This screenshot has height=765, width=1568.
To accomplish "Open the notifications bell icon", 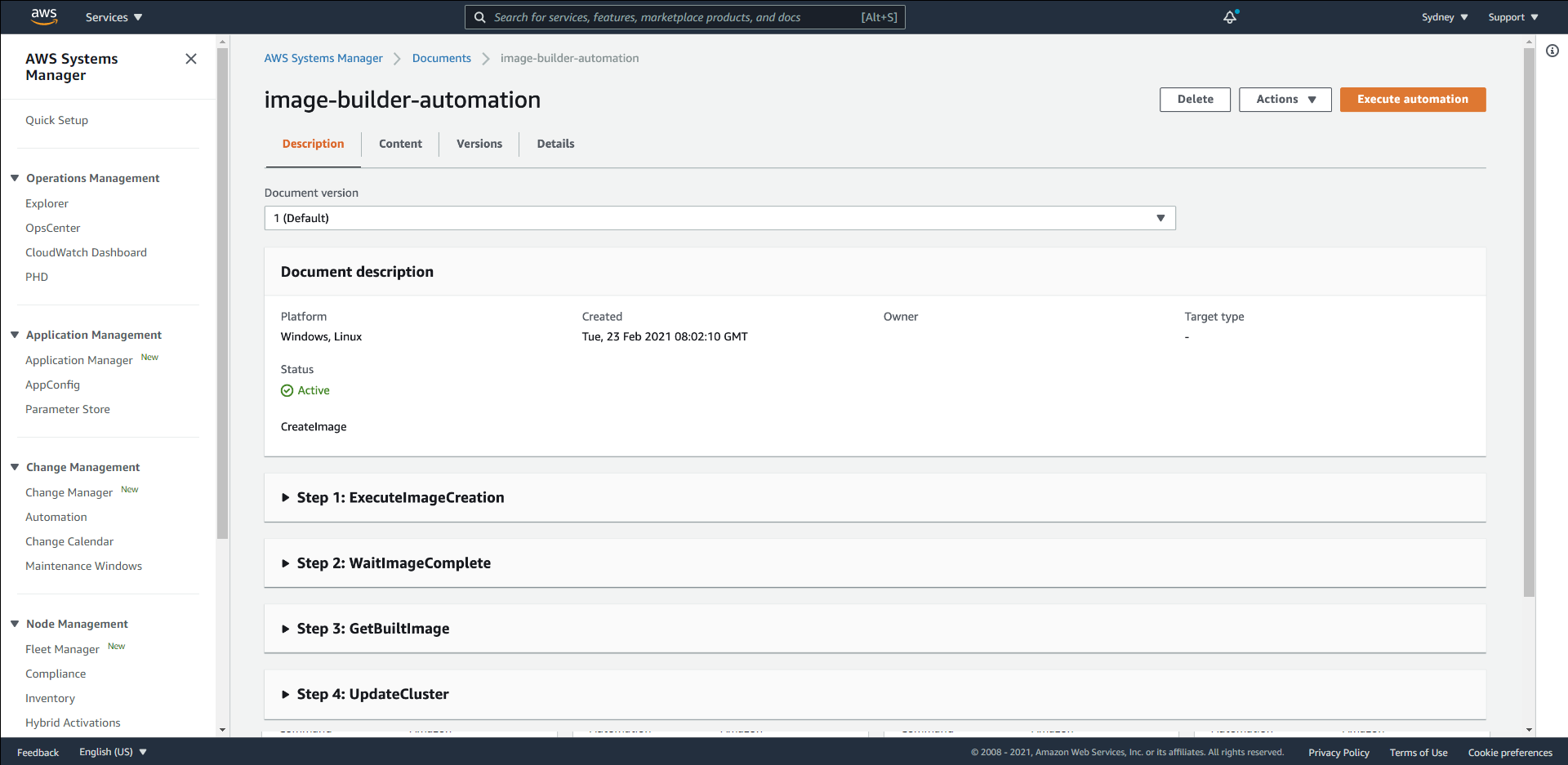I will tap(1230, 17).
